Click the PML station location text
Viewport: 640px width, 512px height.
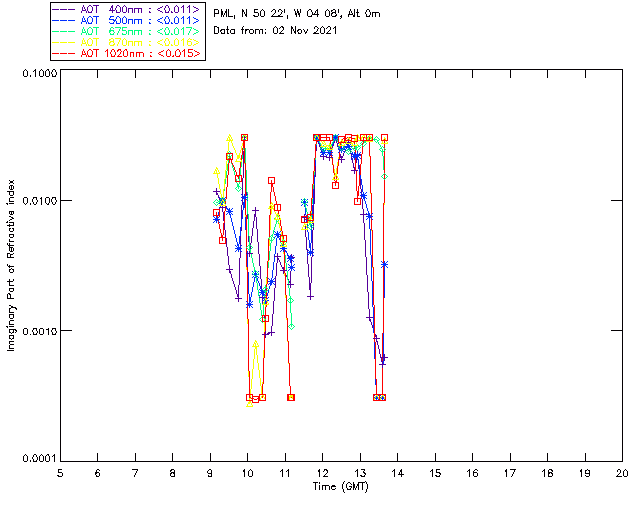[x=297, y=14]
